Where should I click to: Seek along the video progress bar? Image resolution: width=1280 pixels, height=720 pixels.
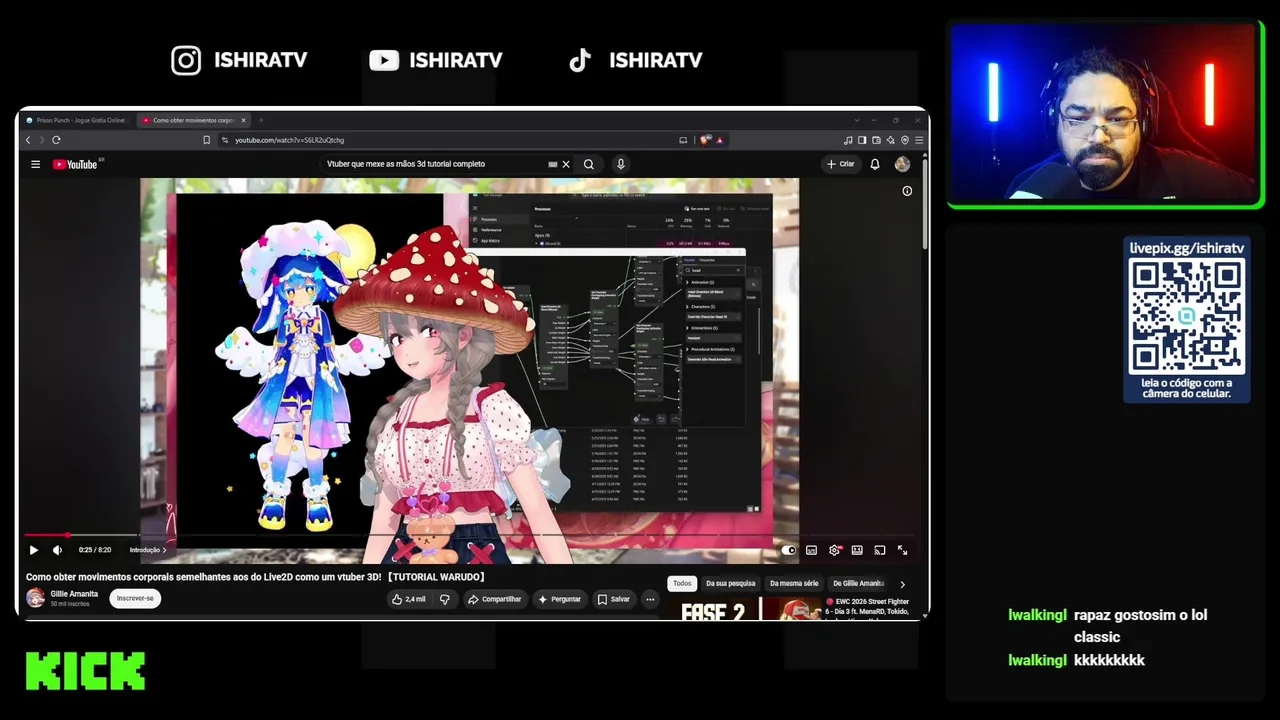(x=469, y=536)
